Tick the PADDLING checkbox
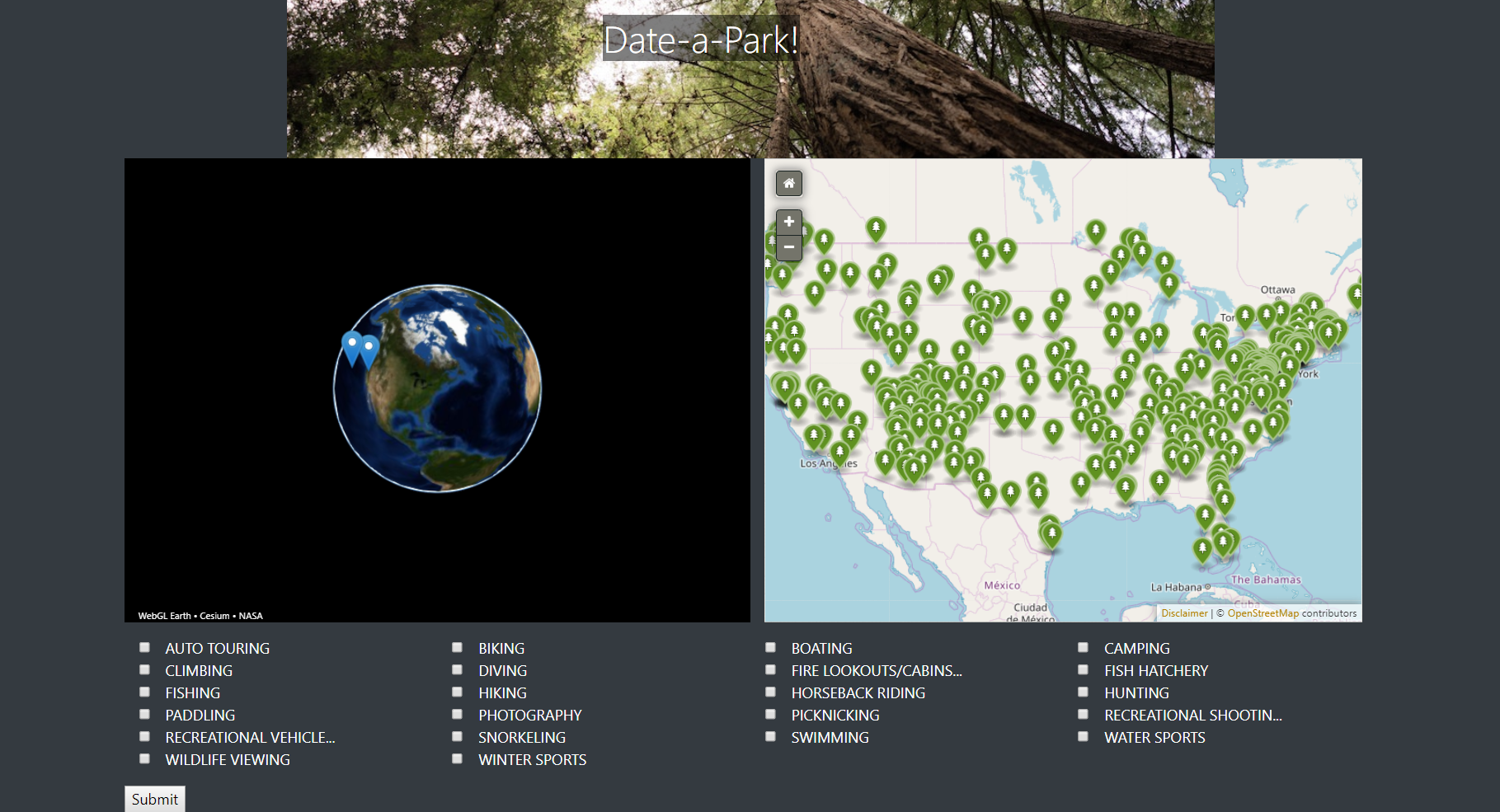 144,715
